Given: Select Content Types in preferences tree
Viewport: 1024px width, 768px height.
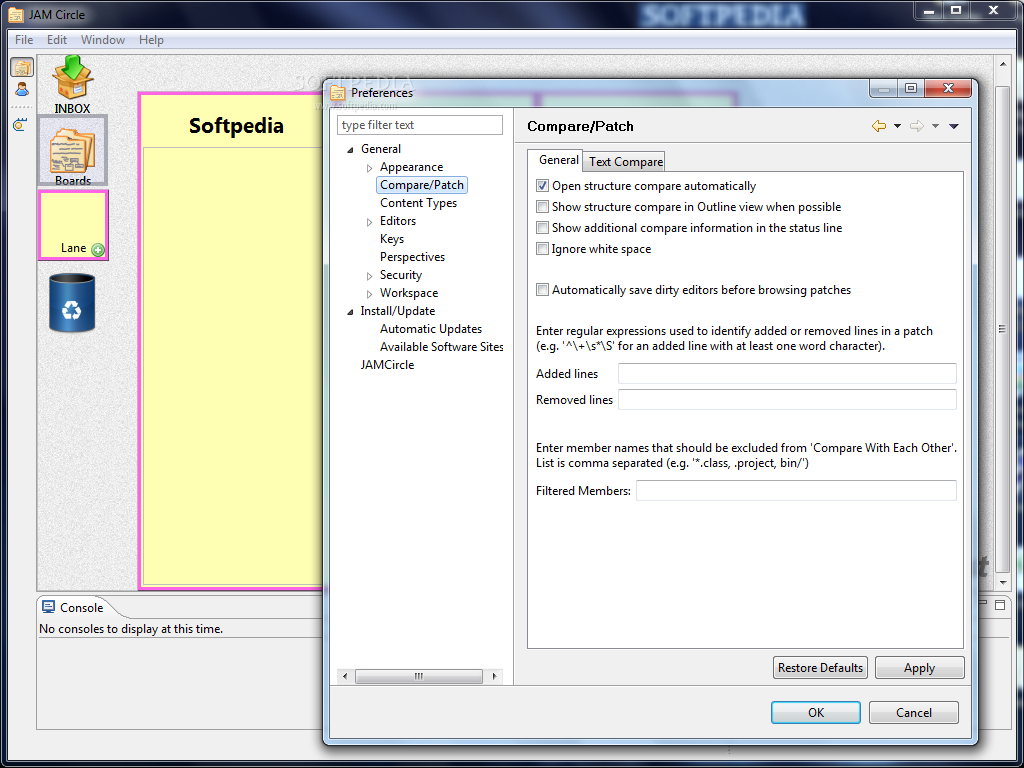Looking at the screenshot, I should point(418,203).
